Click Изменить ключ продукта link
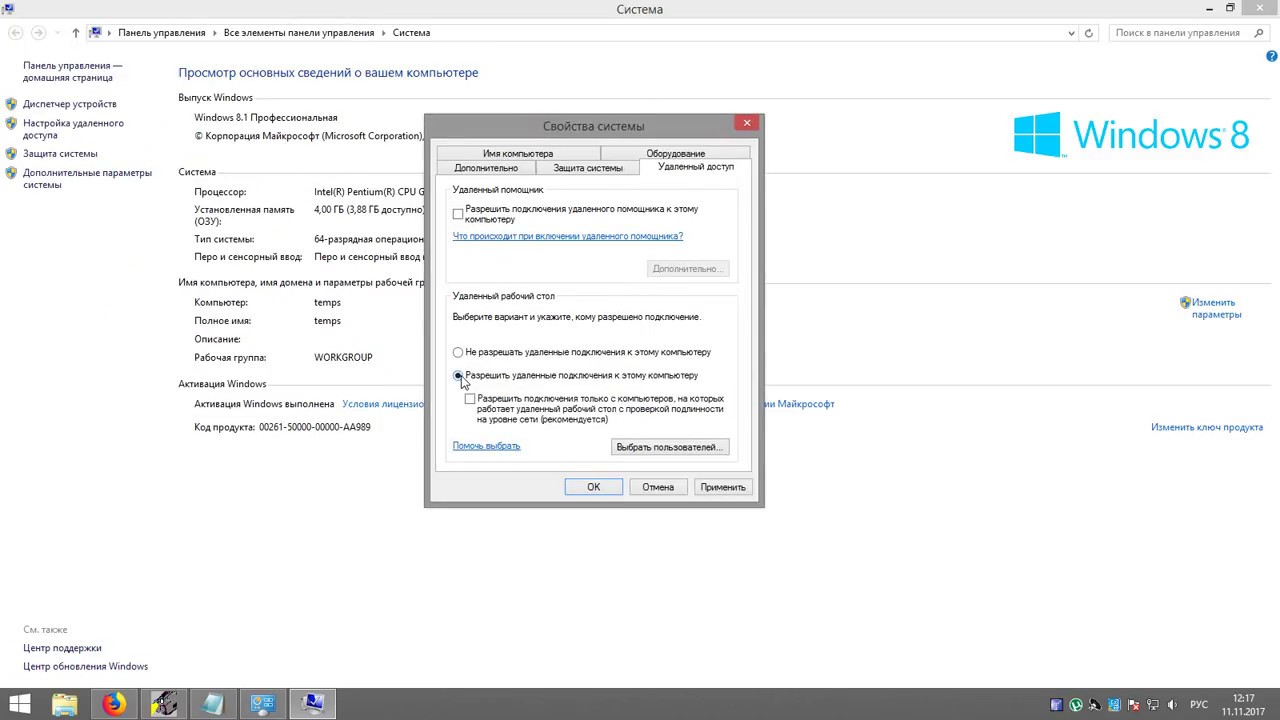The width and height of the screenshot is (1280, 720). pyautogui.click(x=1207, y=427)
